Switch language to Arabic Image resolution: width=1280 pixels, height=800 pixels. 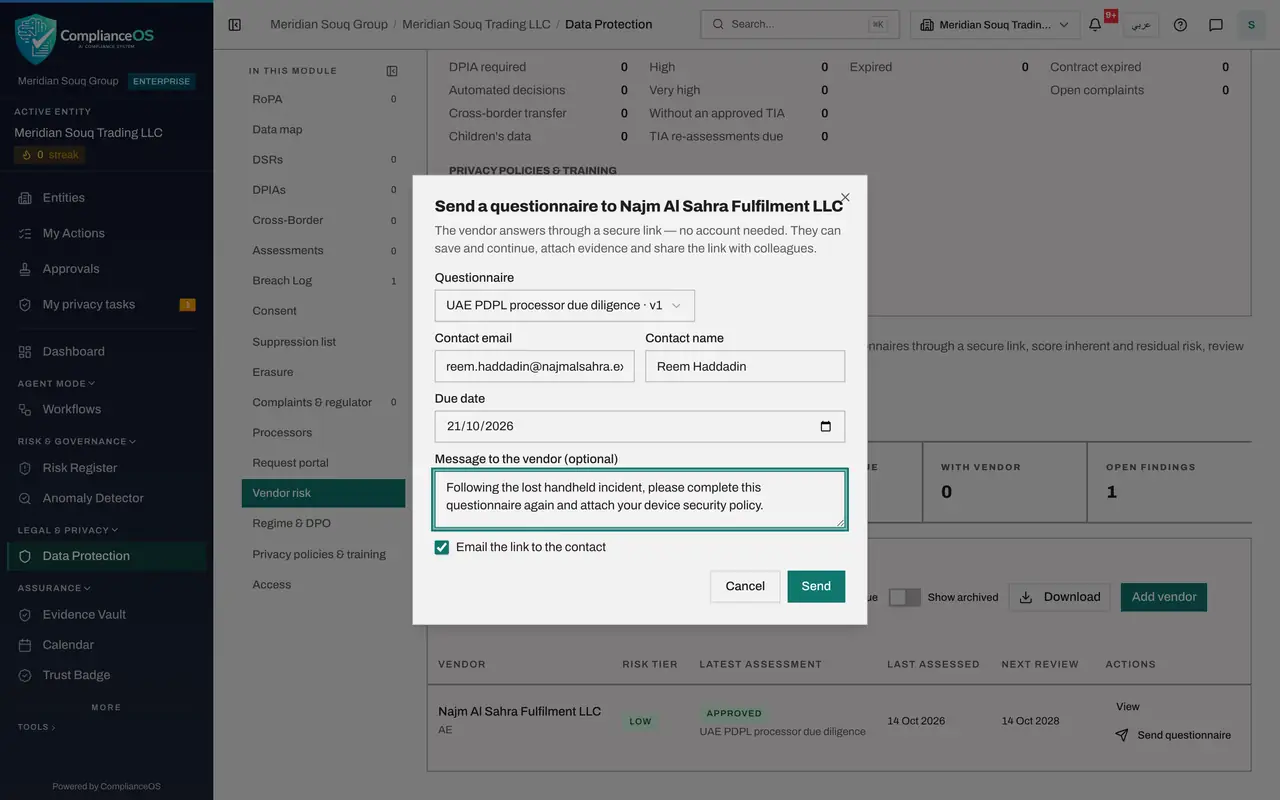tap(1141, 25)
